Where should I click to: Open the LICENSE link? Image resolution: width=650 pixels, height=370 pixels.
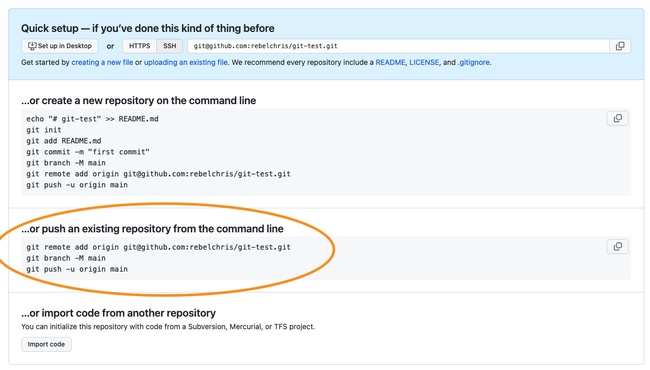click(424, 63)
